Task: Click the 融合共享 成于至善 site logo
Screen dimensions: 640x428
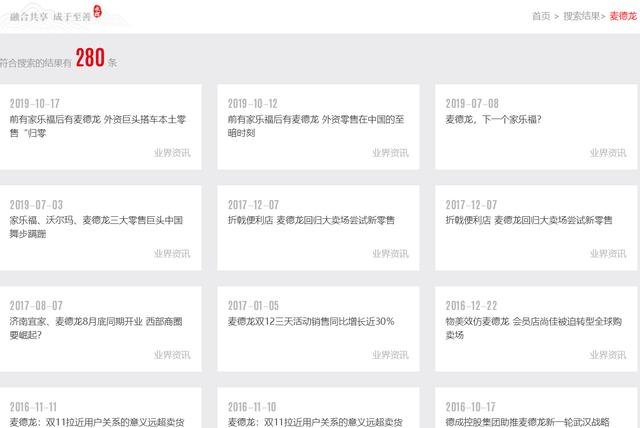Action: [x=56, y=14]
